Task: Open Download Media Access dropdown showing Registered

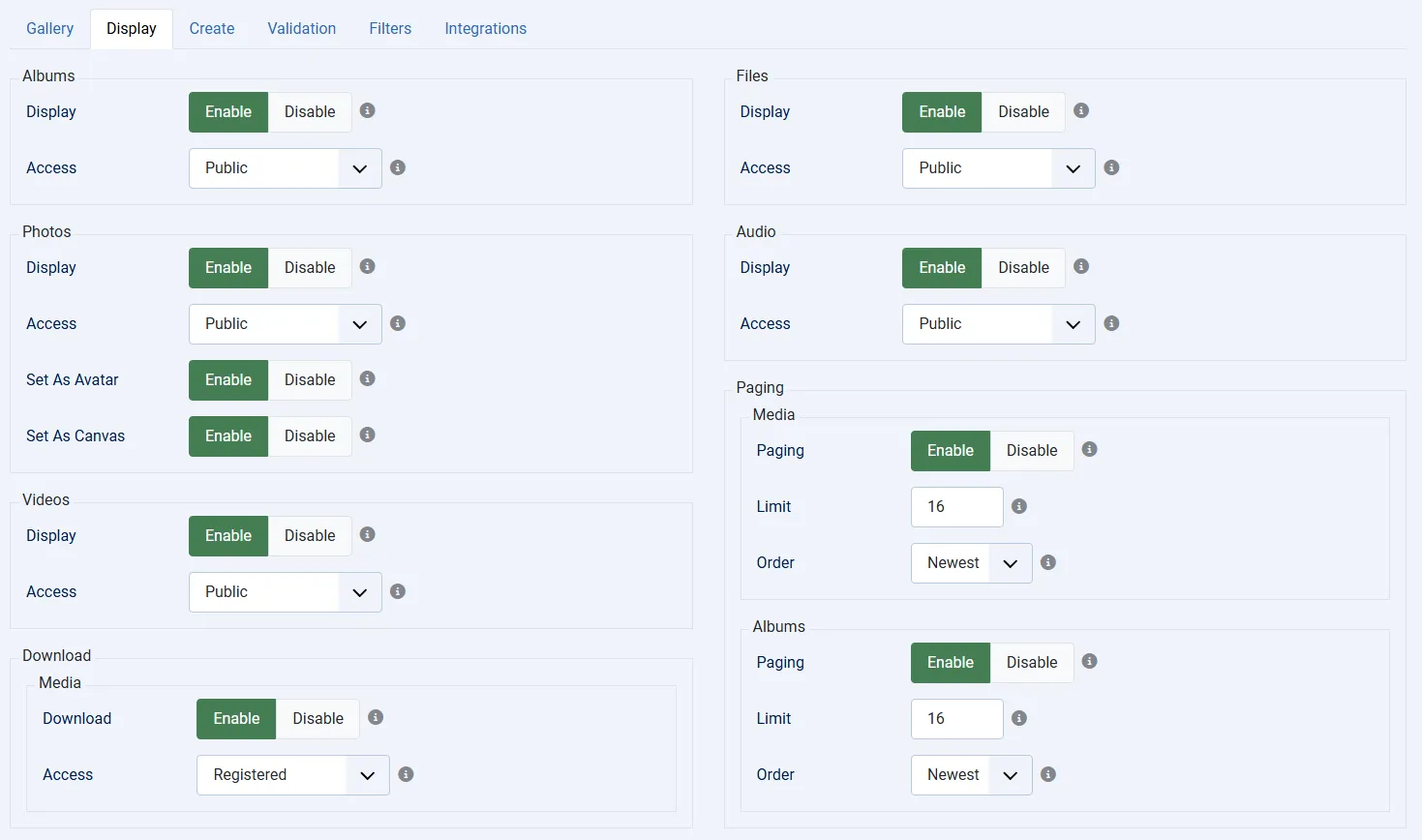Action: tap(292, 775)
